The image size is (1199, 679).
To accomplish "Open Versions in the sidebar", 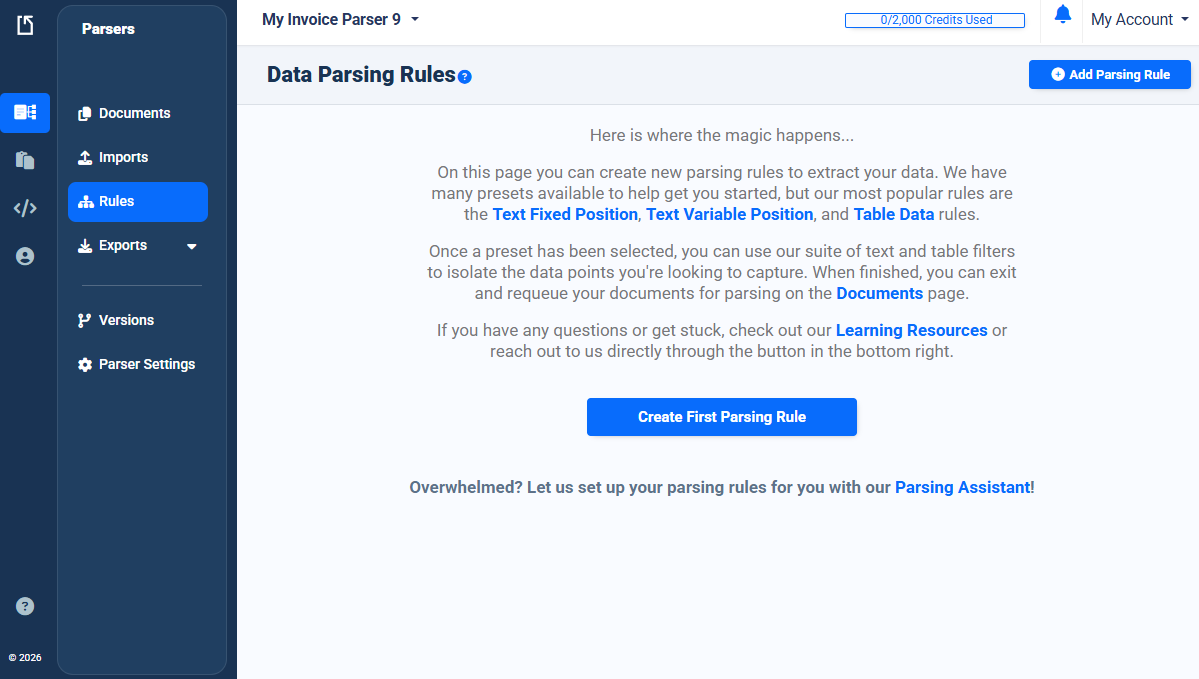I will pyautogui.click(x=126, y=320).
